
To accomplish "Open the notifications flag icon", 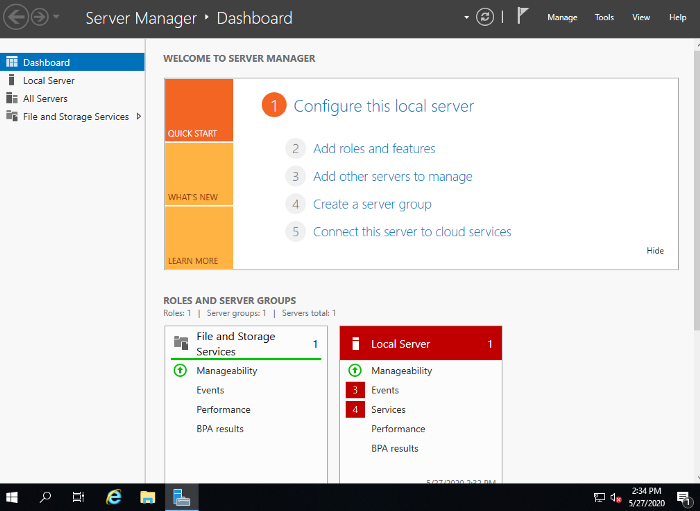I will (x=522, y=16).
